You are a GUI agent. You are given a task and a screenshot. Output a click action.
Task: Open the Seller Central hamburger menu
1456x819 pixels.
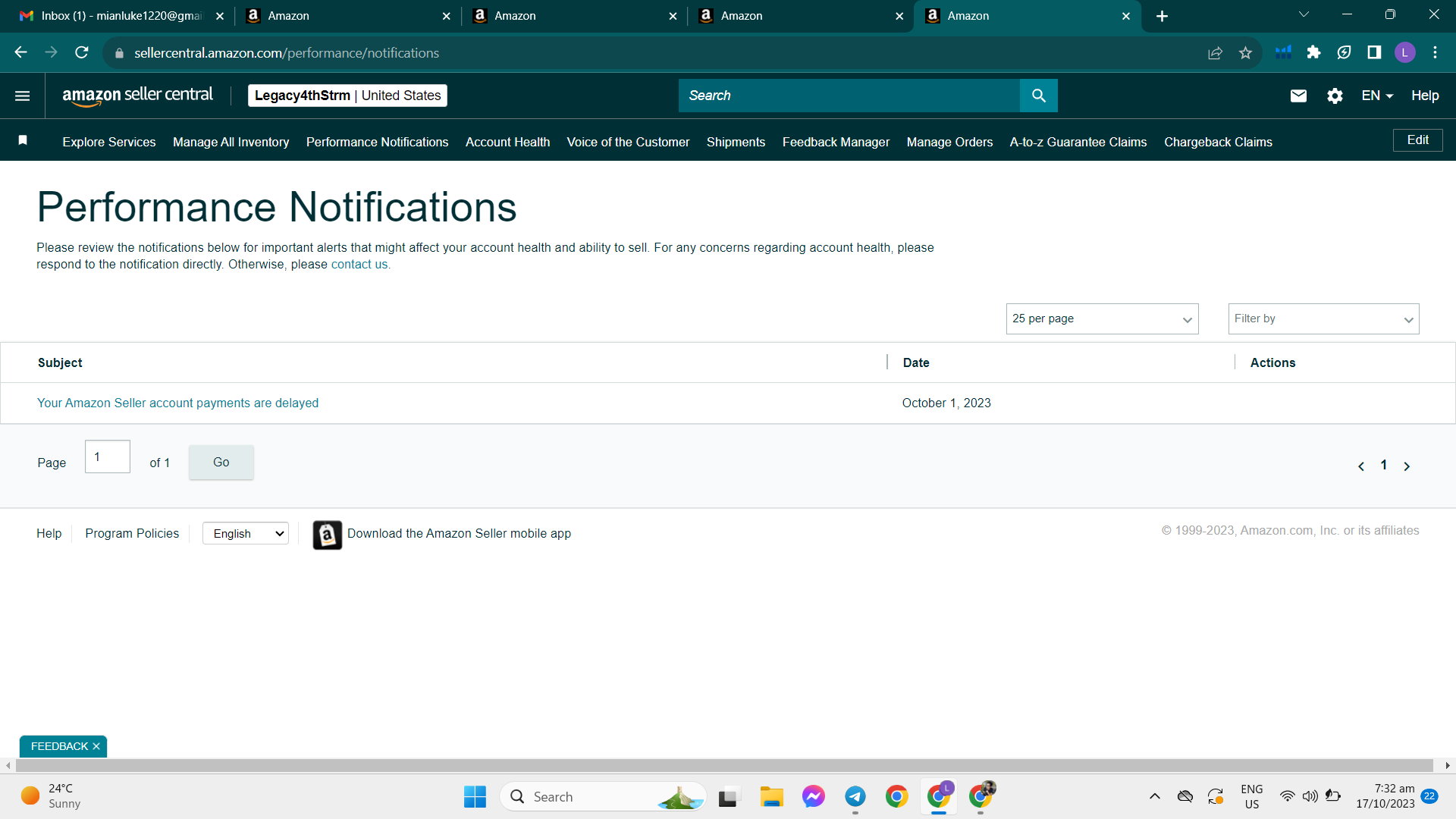(x=23, y=96)
